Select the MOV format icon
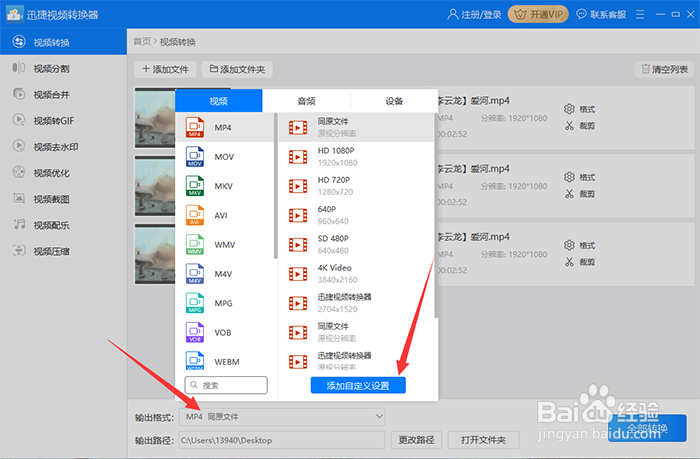Image resolution: width=700 pixels, height=459 pixels. coord(195,157)
